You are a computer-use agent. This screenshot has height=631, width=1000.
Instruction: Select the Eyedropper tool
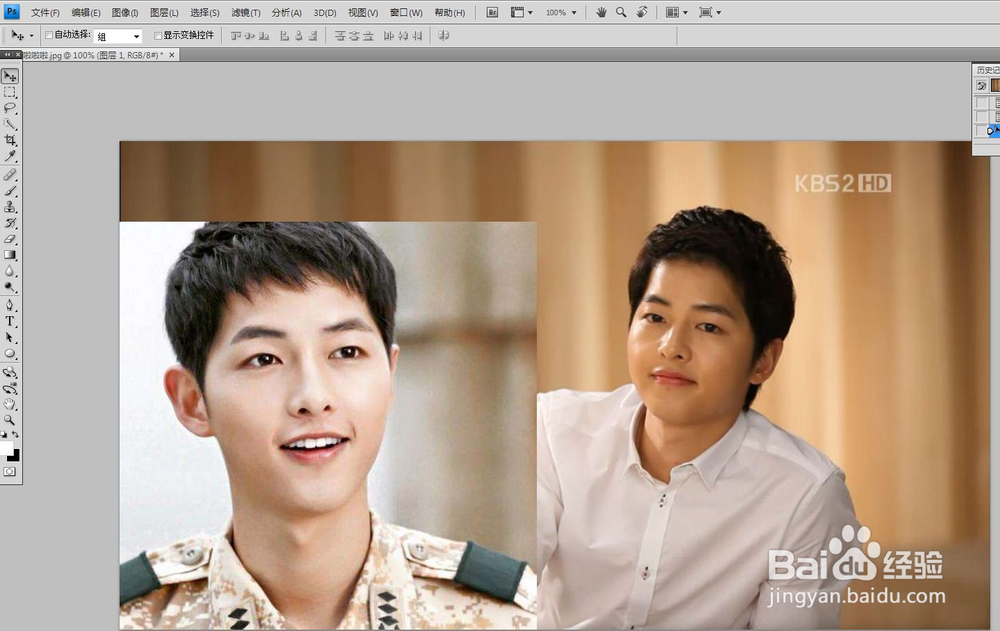[10, 156]
